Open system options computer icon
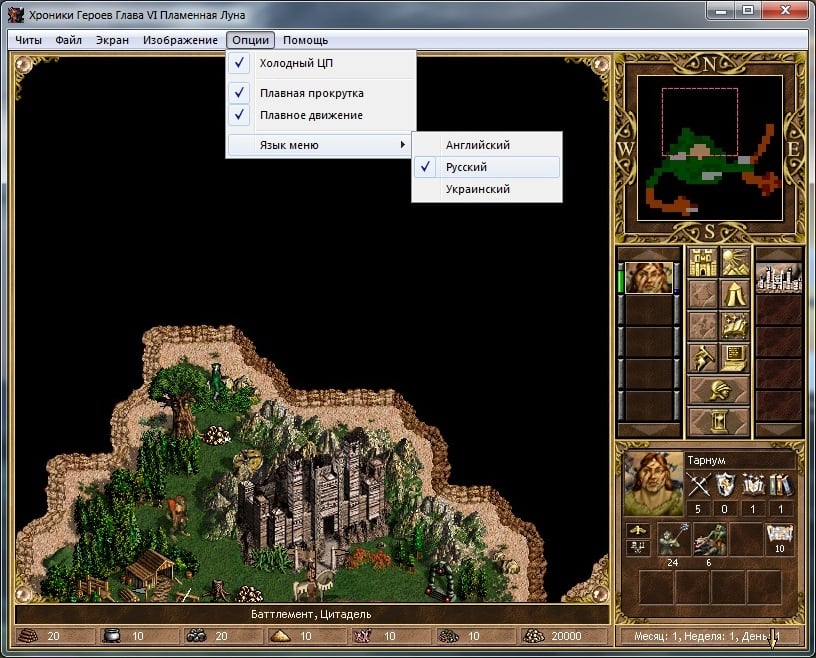The image size is (816, 658). 735,357
